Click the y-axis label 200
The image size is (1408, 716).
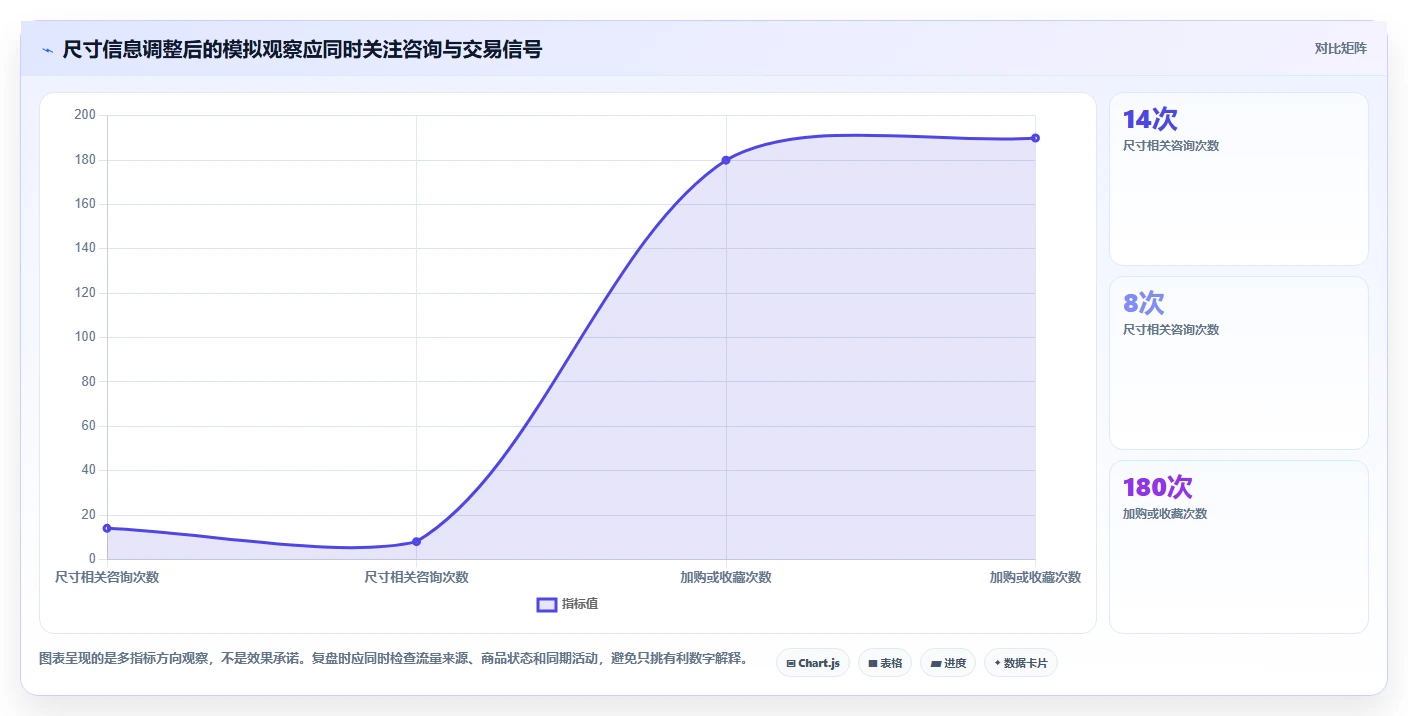[x=85, y=115]
